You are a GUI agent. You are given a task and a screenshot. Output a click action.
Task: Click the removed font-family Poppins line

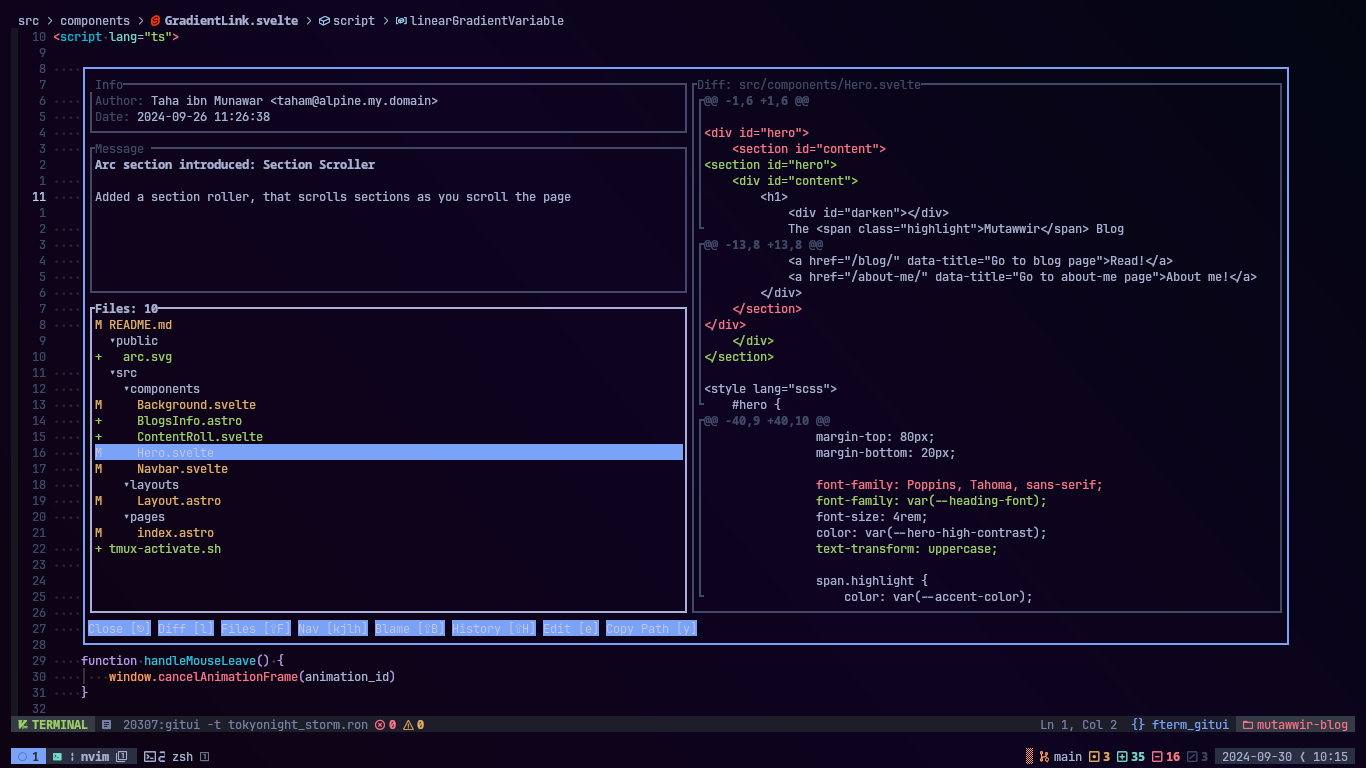click(959, 485)
